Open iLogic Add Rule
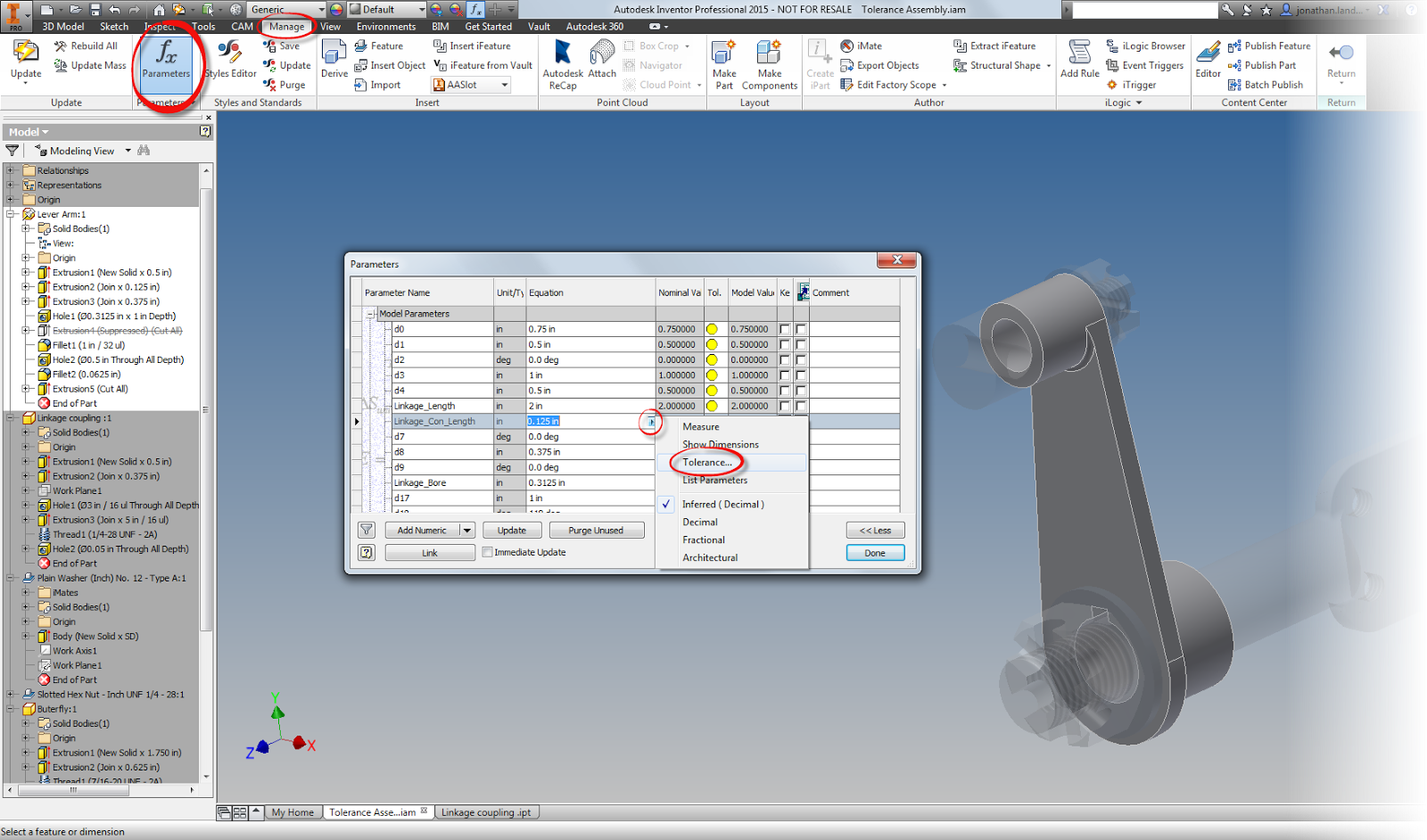 pos(1079,60)
